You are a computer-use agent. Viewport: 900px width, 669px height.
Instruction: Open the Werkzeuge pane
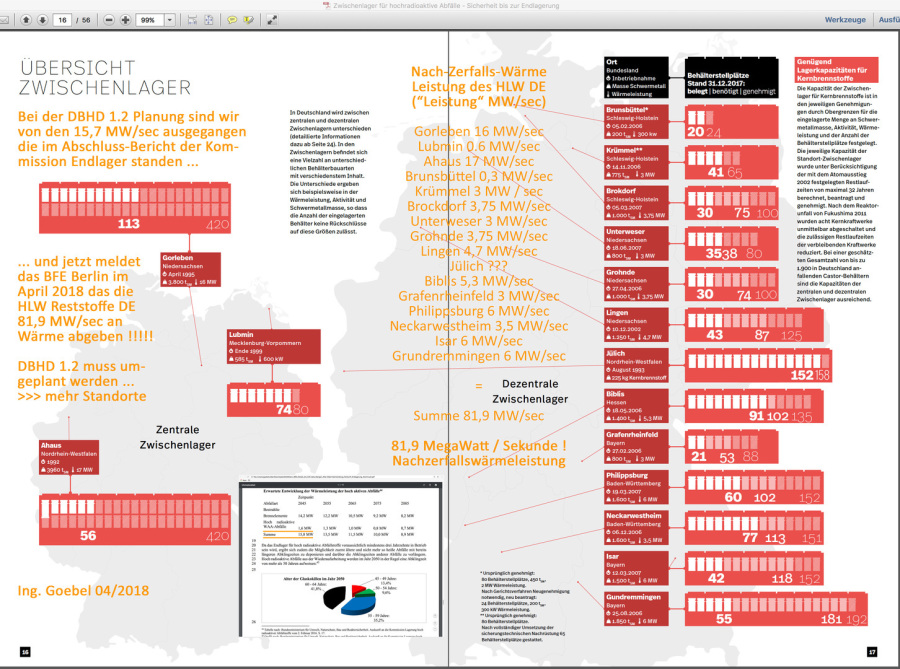tap(844, 20)
